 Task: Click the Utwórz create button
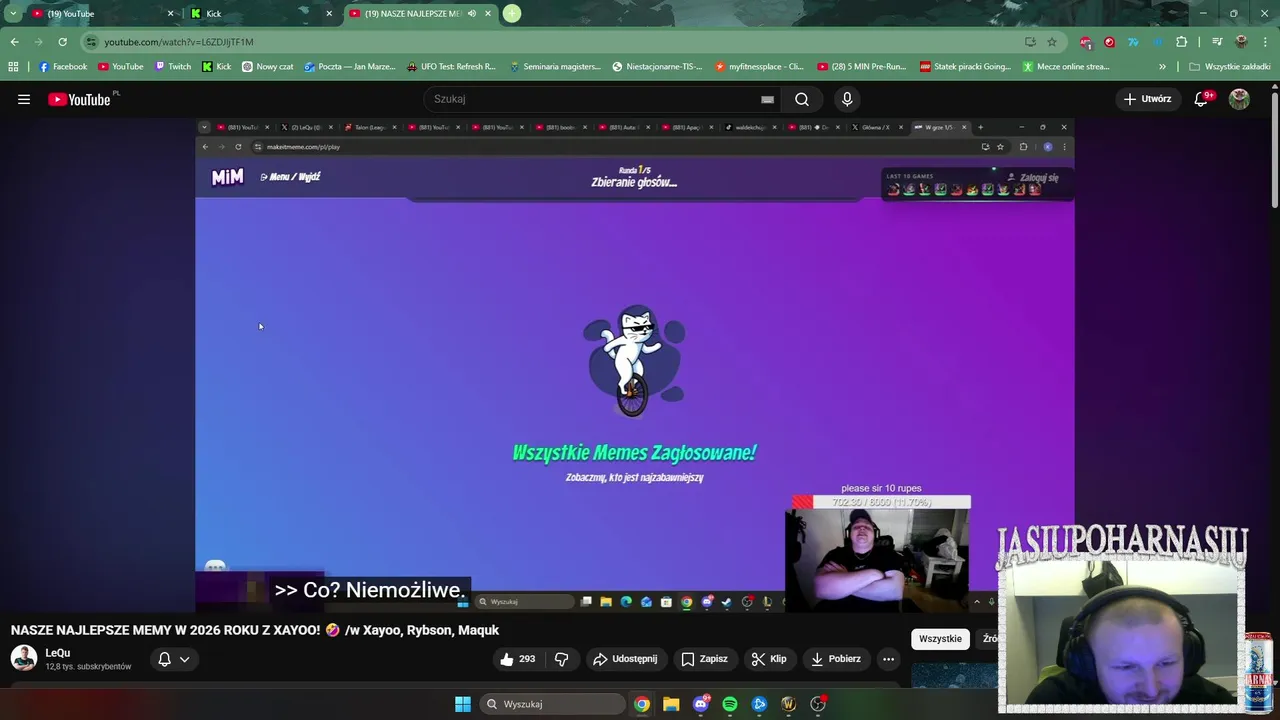[1147, 99]
